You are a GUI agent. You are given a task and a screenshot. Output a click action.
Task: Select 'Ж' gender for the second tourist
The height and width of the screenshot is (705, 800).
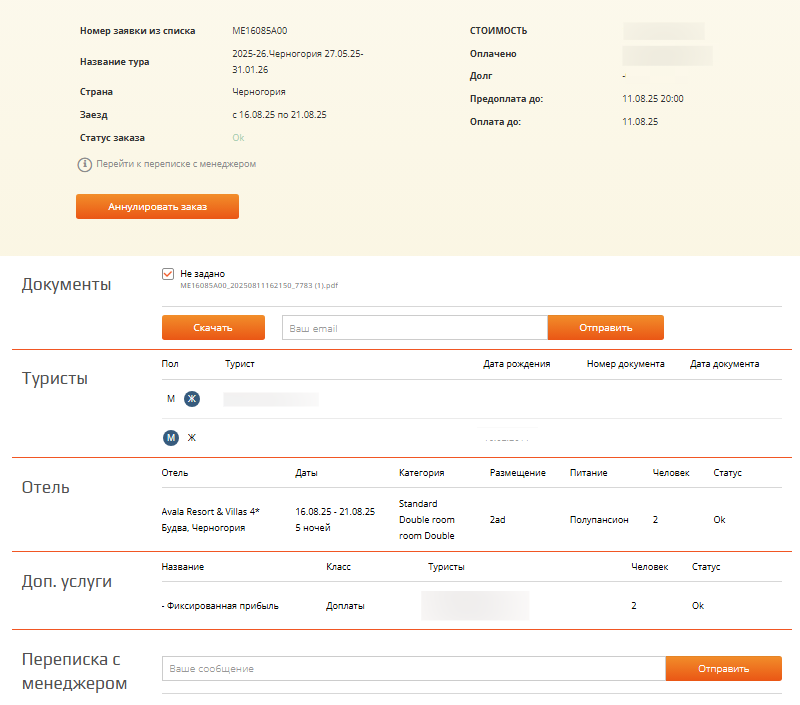(192, 437)
